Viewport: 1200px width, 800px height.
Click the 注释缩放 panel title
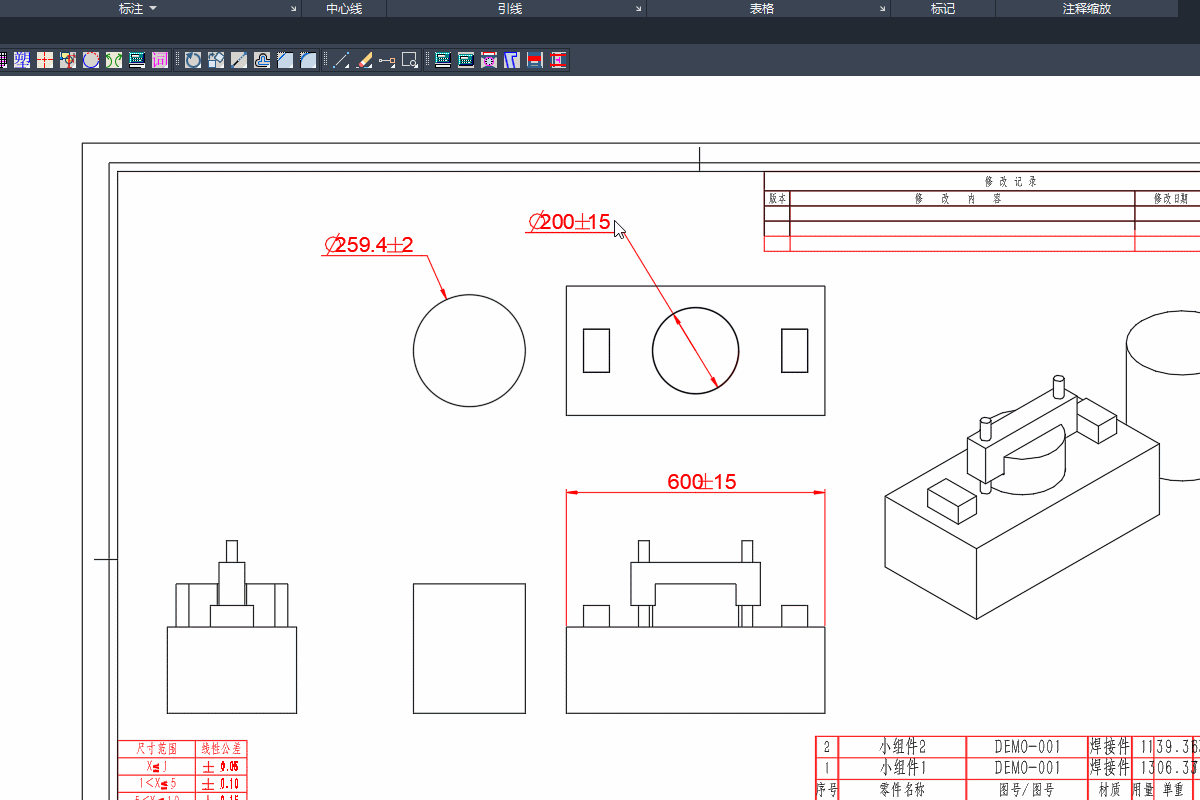[1087, 9]
